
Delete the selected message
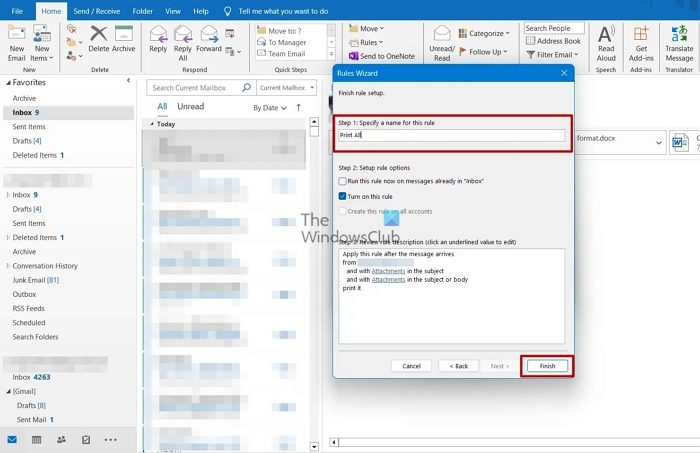pos(99,39)
